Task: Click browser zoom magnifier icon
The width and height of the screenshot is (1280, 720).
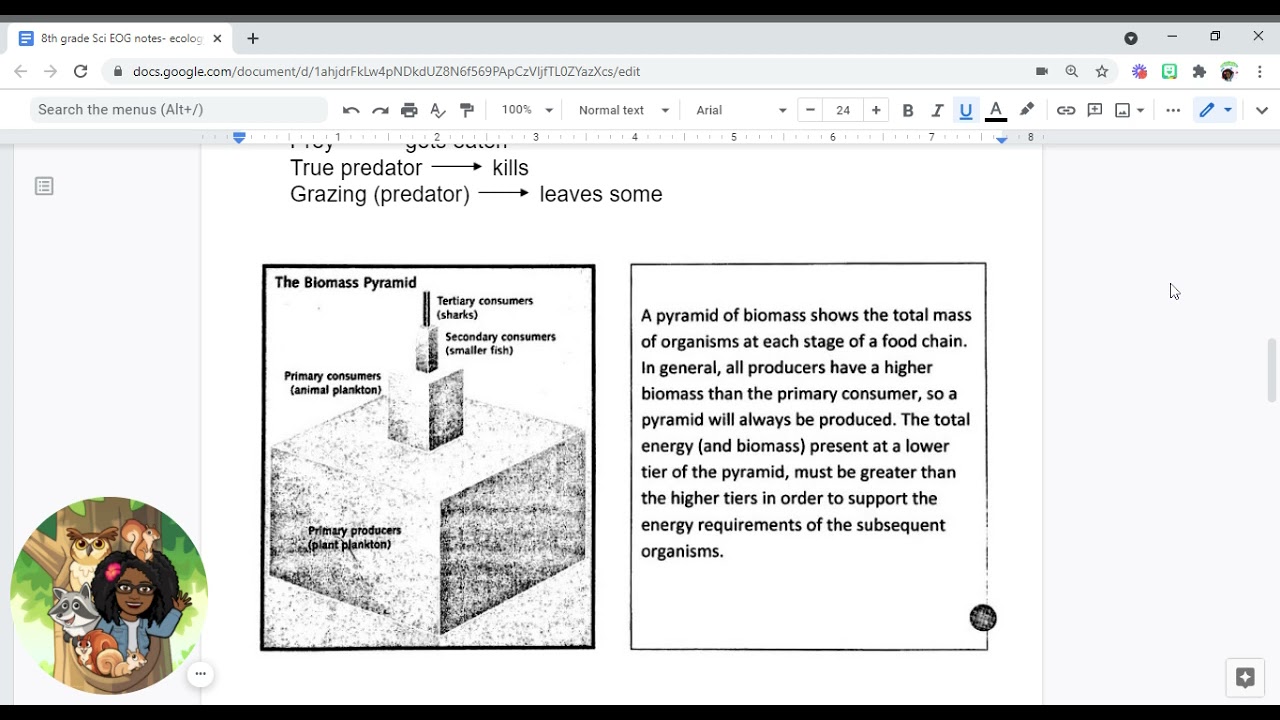Action: point(1072,71)
